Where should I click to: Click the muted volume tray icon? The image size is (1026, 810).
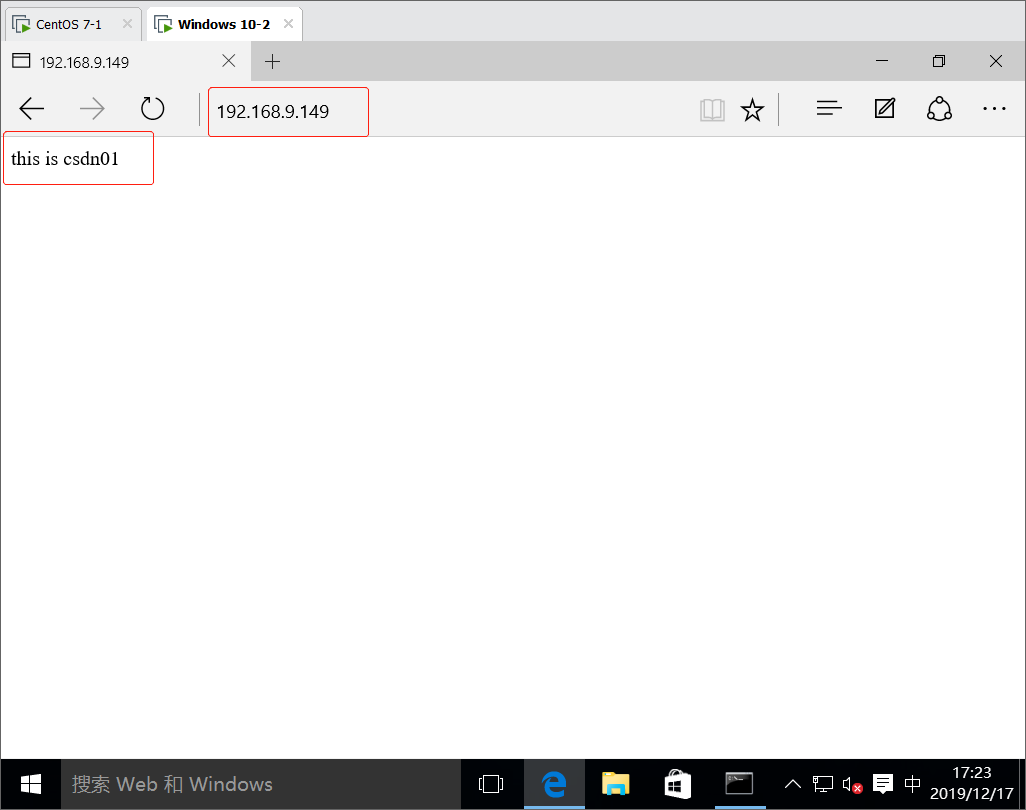point(853,784)
